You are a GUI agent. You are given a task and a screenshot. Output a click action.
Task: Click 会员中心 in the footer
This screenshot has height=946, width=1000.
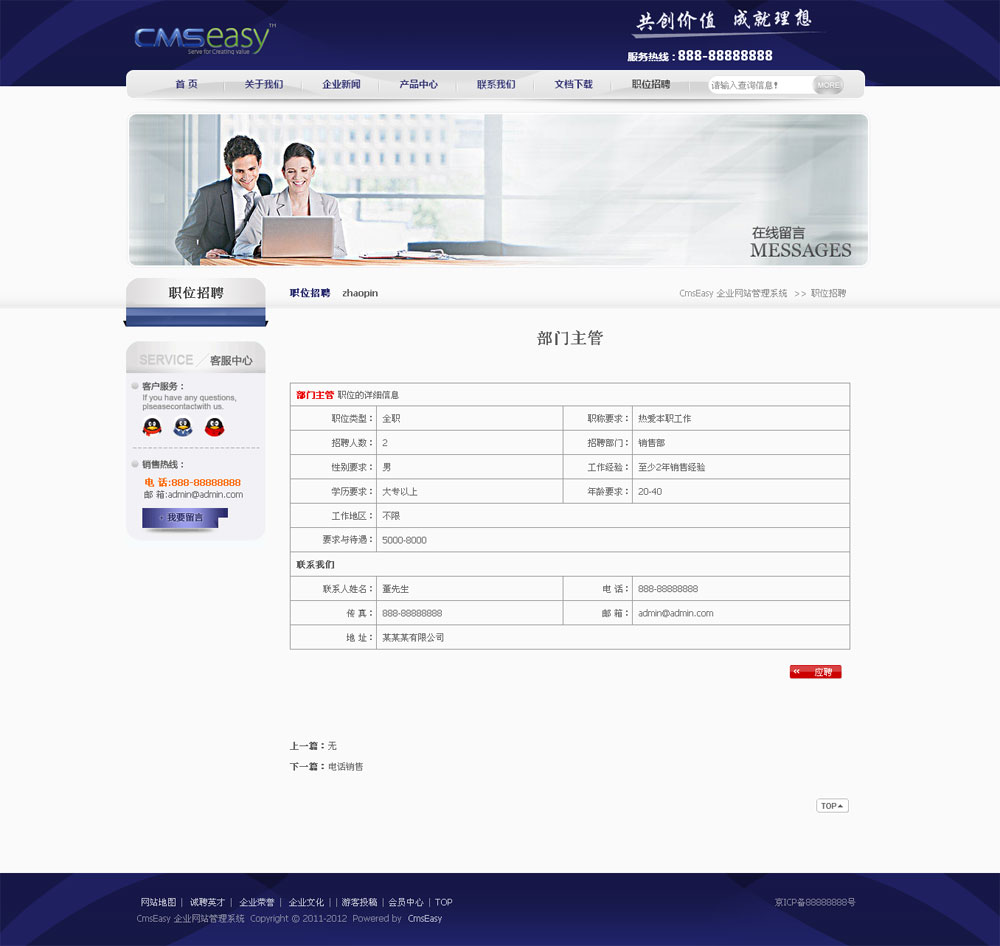405,902
